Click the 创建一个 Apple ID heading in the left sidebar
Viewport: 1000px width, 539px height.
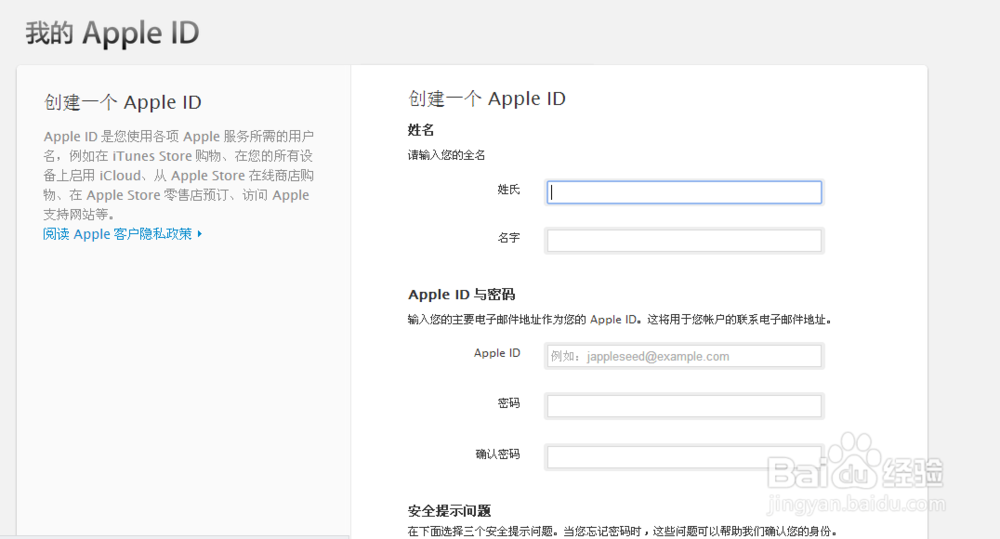pyautogui.click(x=123, y=102)
